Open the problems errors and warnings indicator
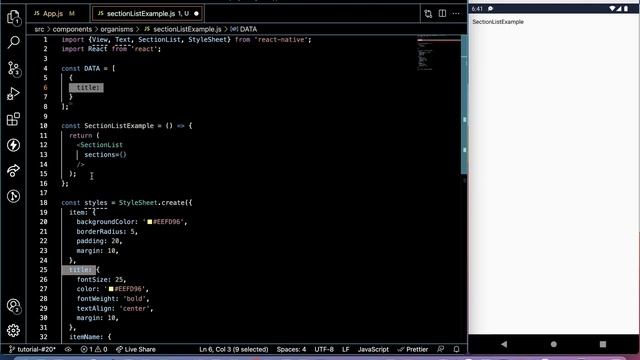This screenshot has width=640, height=360. (94, 349)
